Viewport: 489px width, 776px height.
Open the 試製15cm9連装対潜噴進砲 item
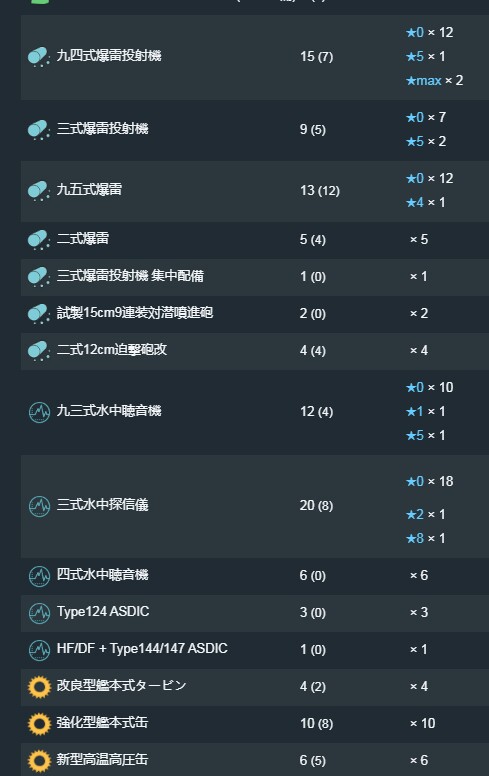pyautogui.click(x=135, y=313)
